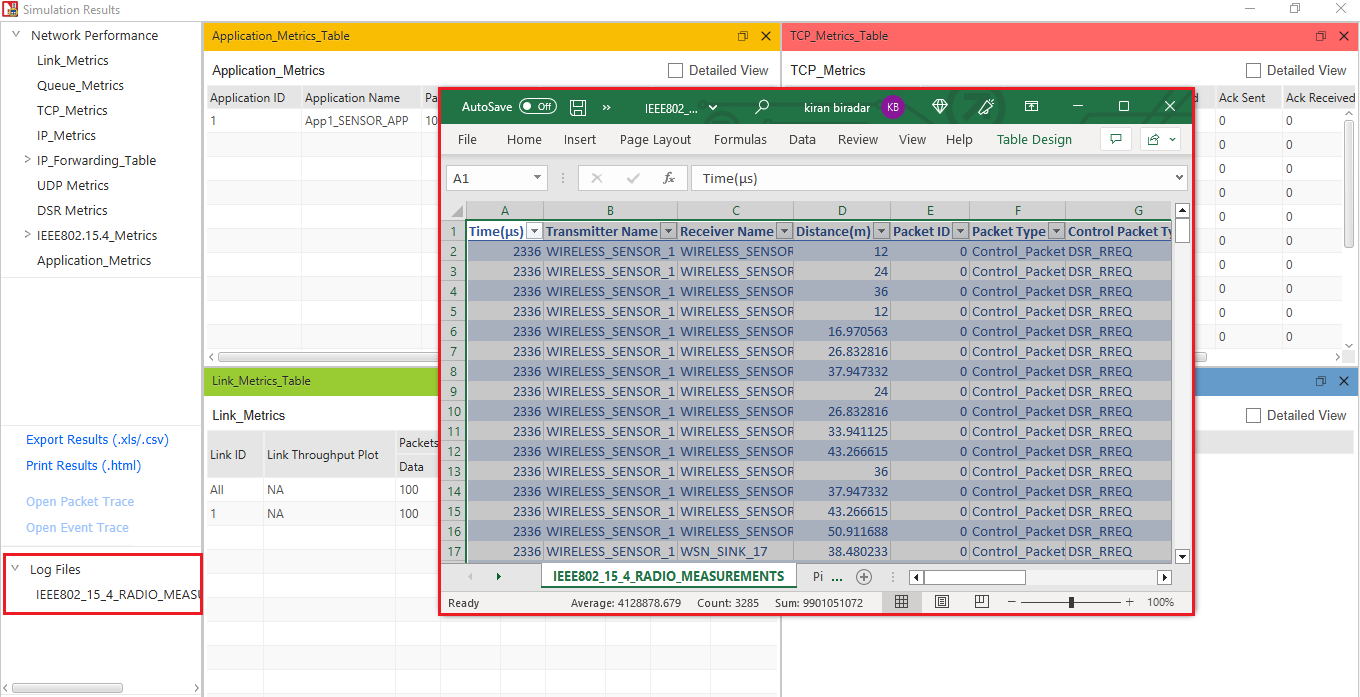Click zoom in plus in status bar
1360x697 pixels.
click(1129, 602)
